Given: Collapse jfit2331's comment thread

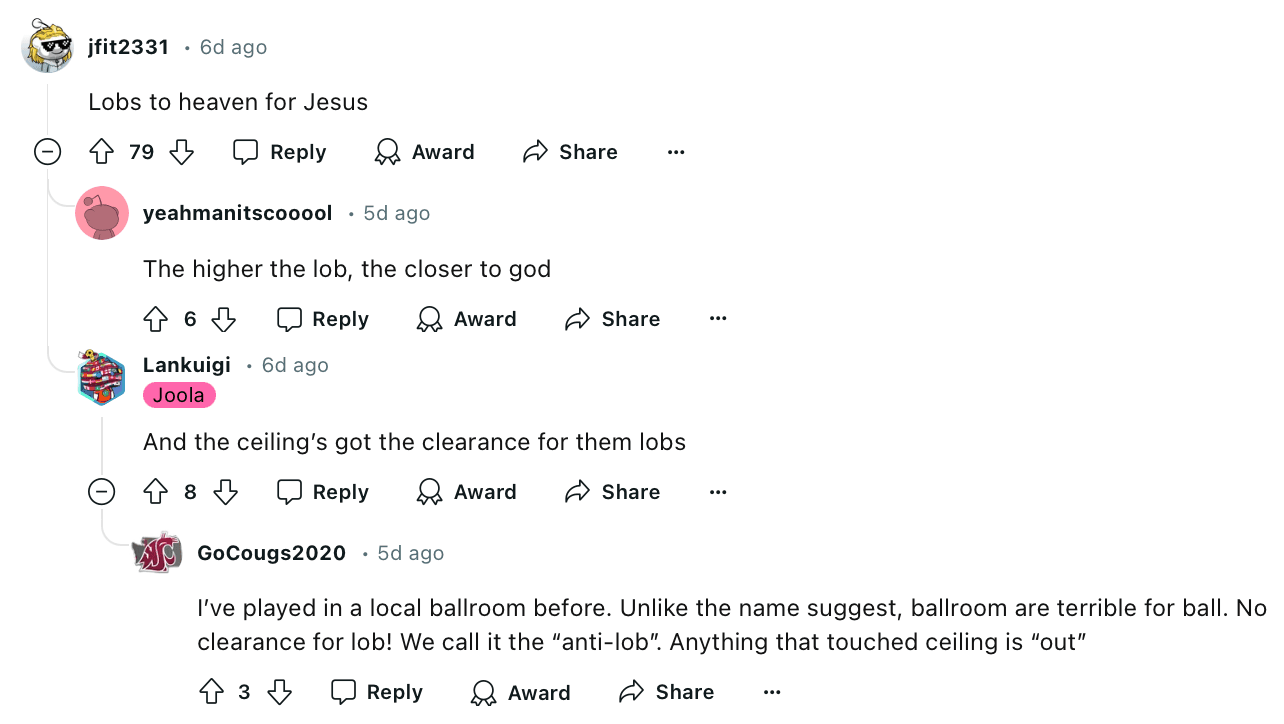Looking at the screenshot, I should [47, 152].
